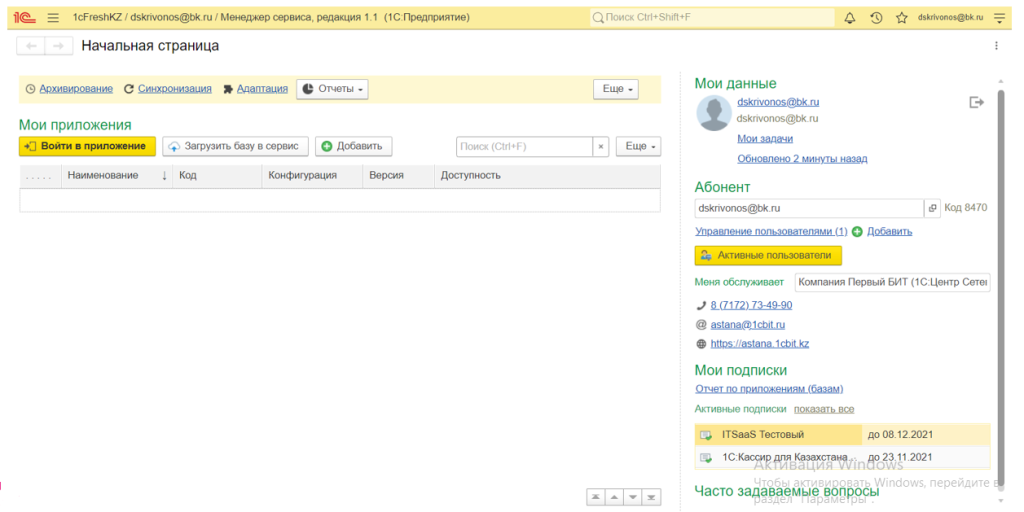Image resolution: width=1024 pixels, height=512 pixels.
Task: Click Войти в приложение button
Action: [88, 146]
